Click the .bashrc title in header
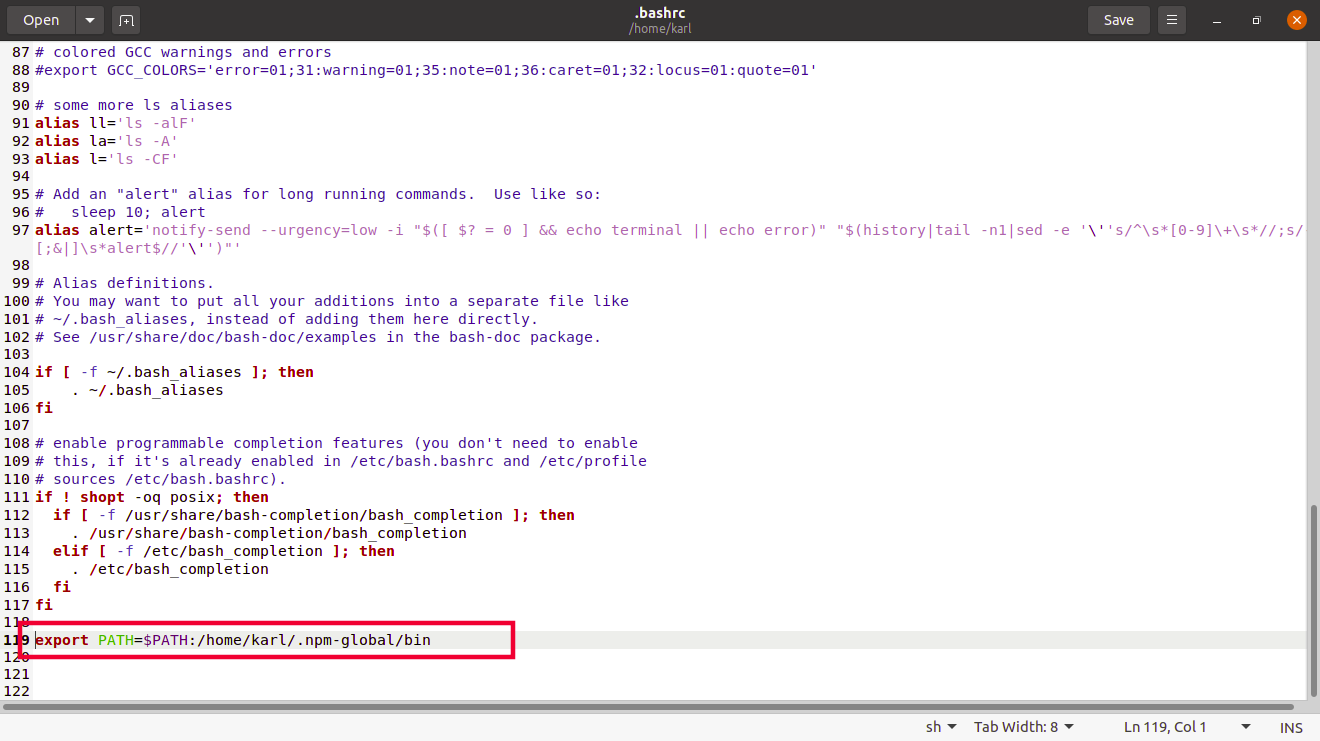 pyautogui.click(x=660, y=13)
